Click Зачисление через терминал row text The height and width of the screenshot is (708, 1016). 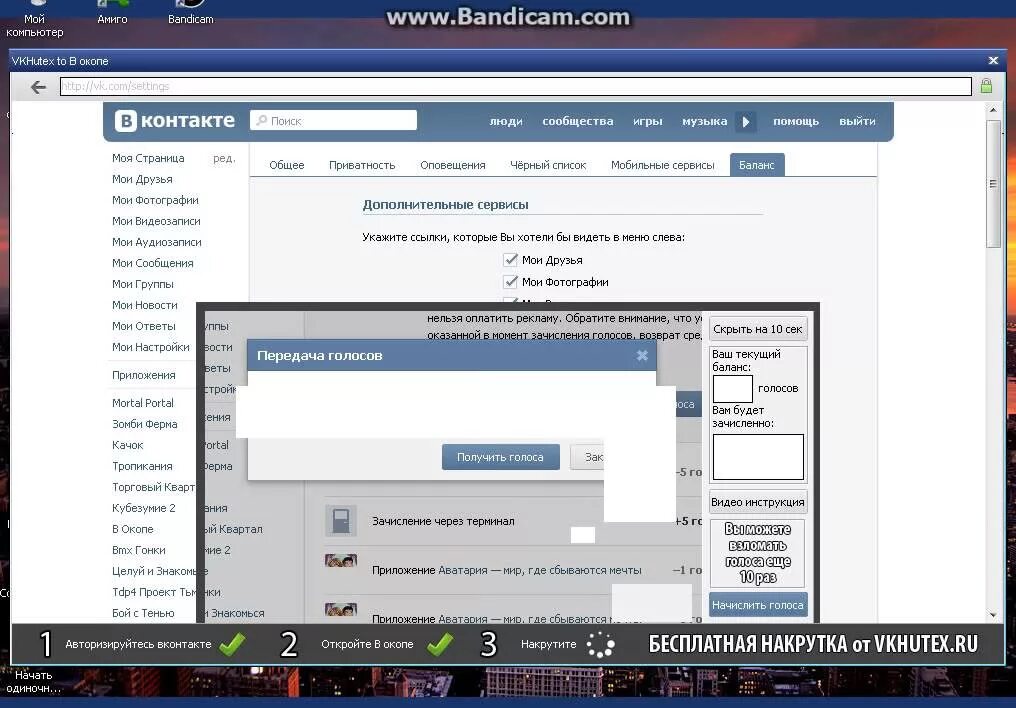[443, 521]
